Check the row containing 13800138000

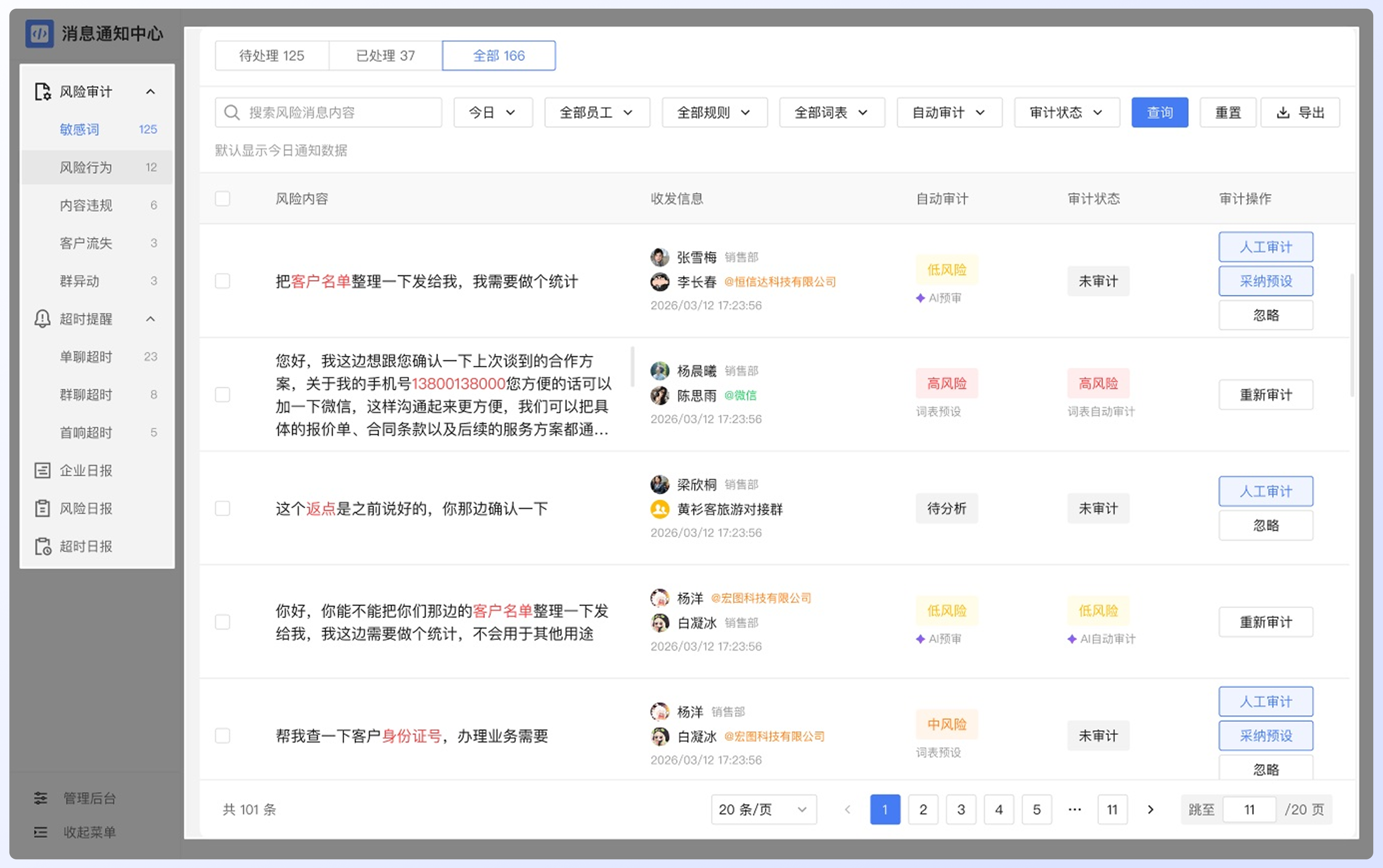[223, 395]
